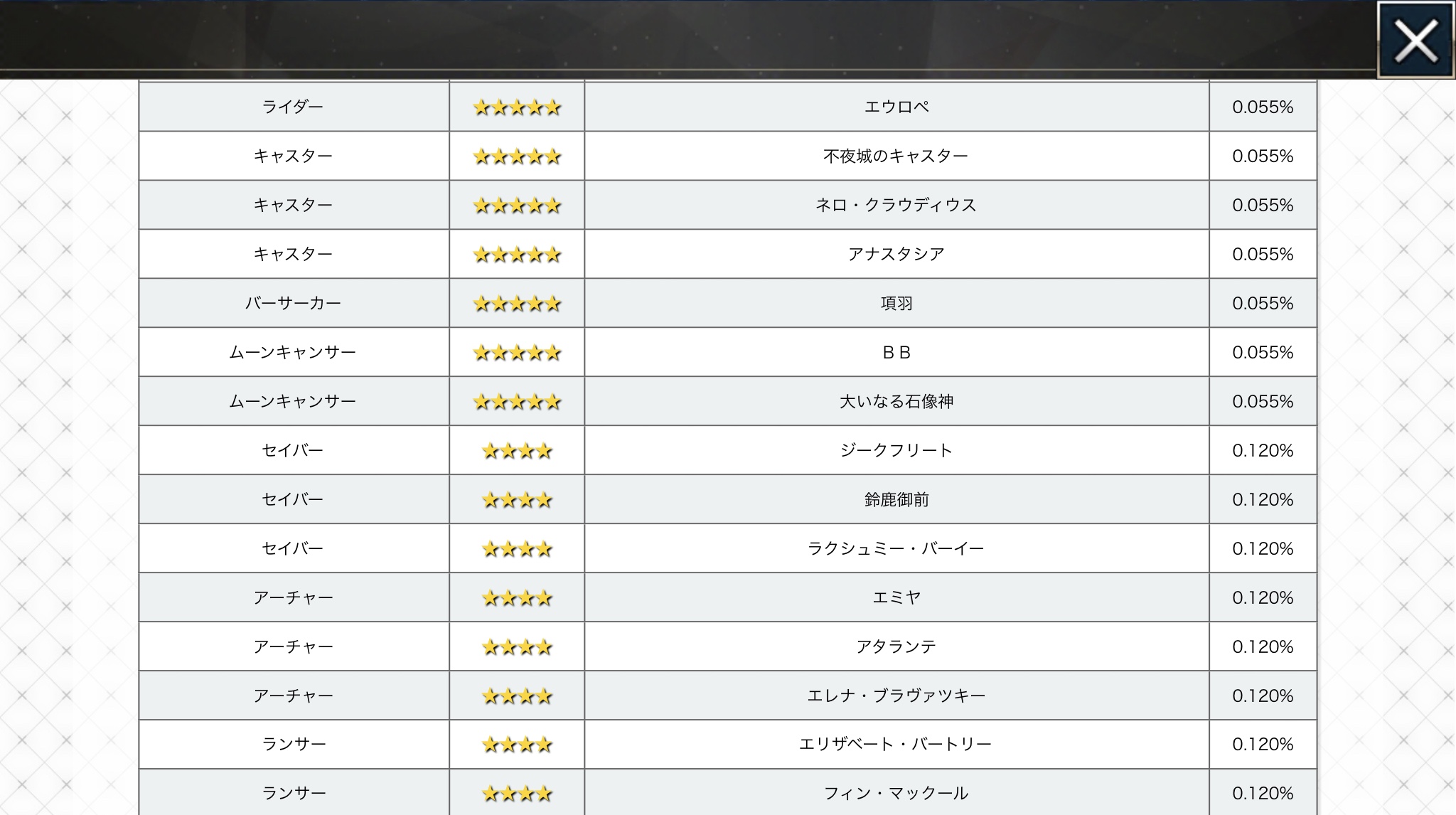
Task: Click the アナスタシア name cell
Action: pos(896,254)
